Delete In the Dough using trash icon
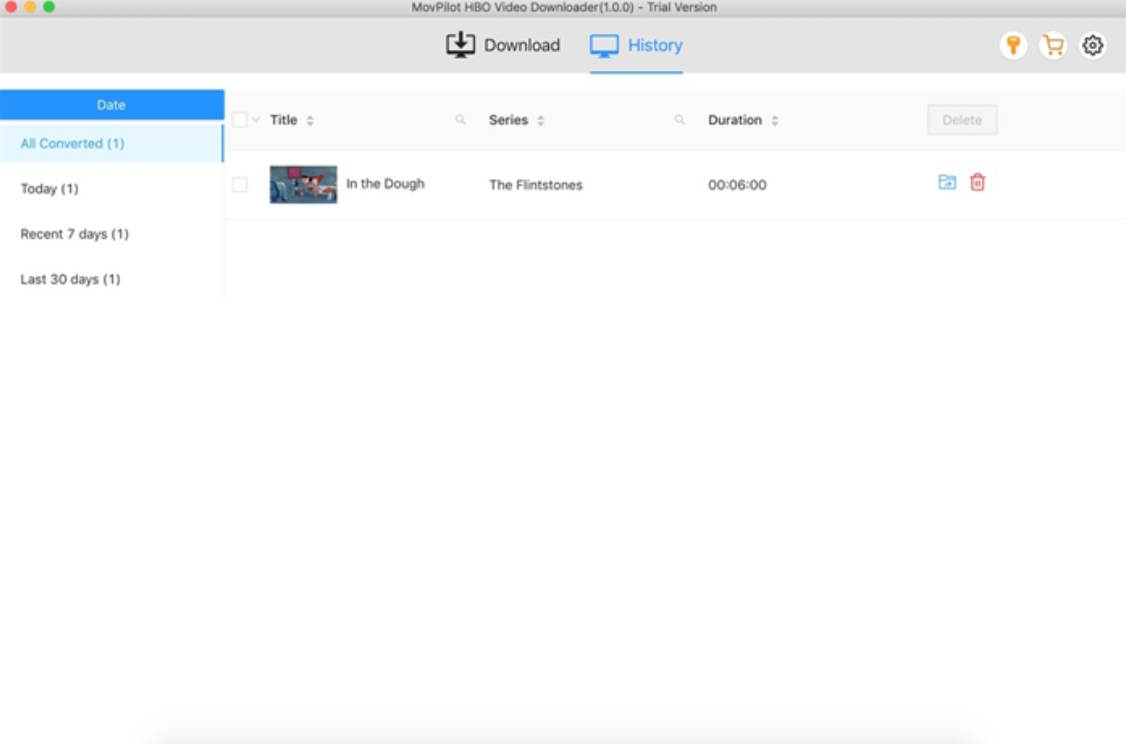This screenshot has height=744, width=1126. coord(977,182)
